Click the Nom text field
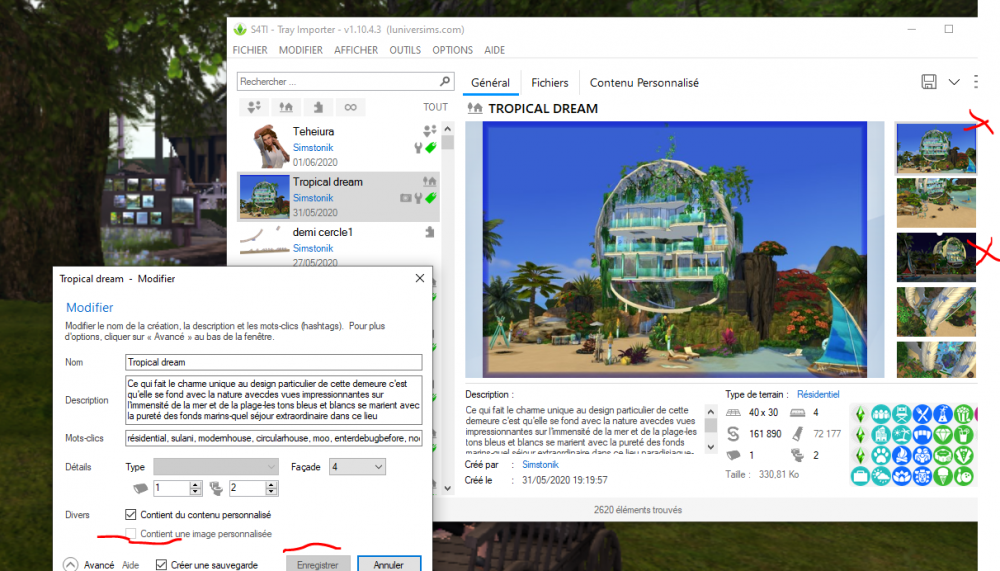The height and width of the screenshot is (571, 1000). point(274,362)
